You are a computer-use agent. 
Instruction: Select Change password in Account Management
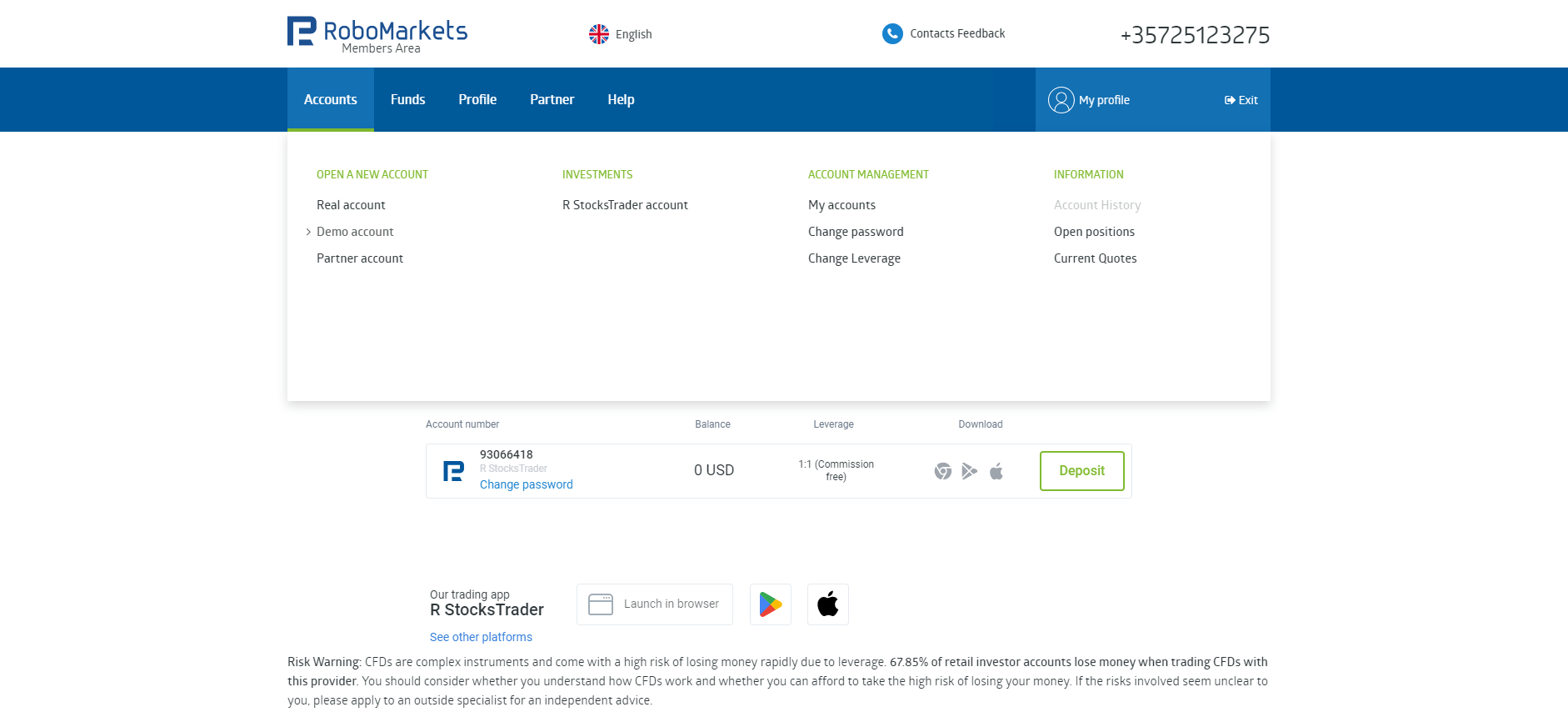pos(856,232)
